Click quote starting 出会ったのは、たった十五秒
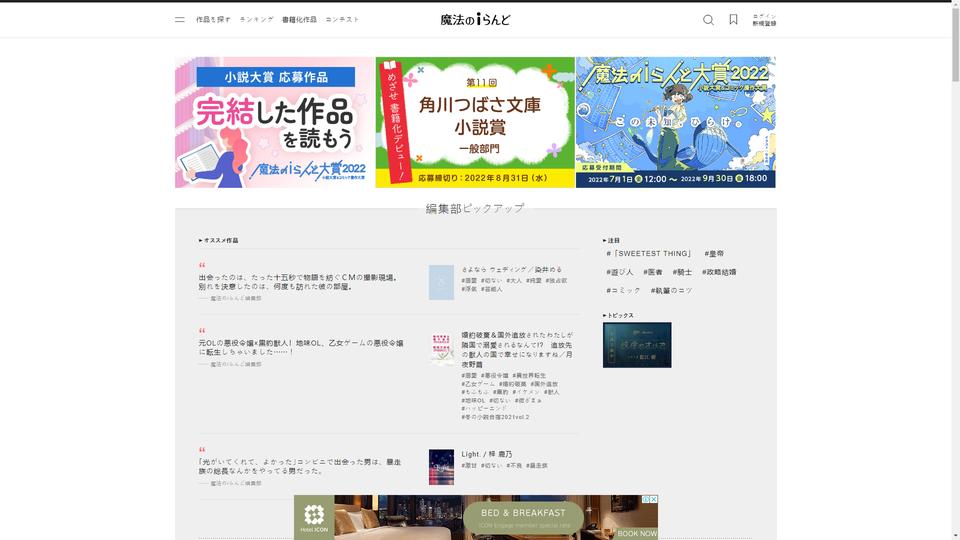960x540 pixels. (x=298, y=282)
